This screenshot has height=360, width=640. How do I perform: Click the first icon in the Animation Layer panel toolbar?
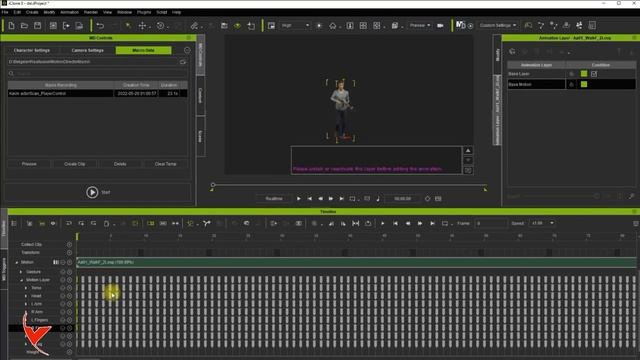(512, 51)
